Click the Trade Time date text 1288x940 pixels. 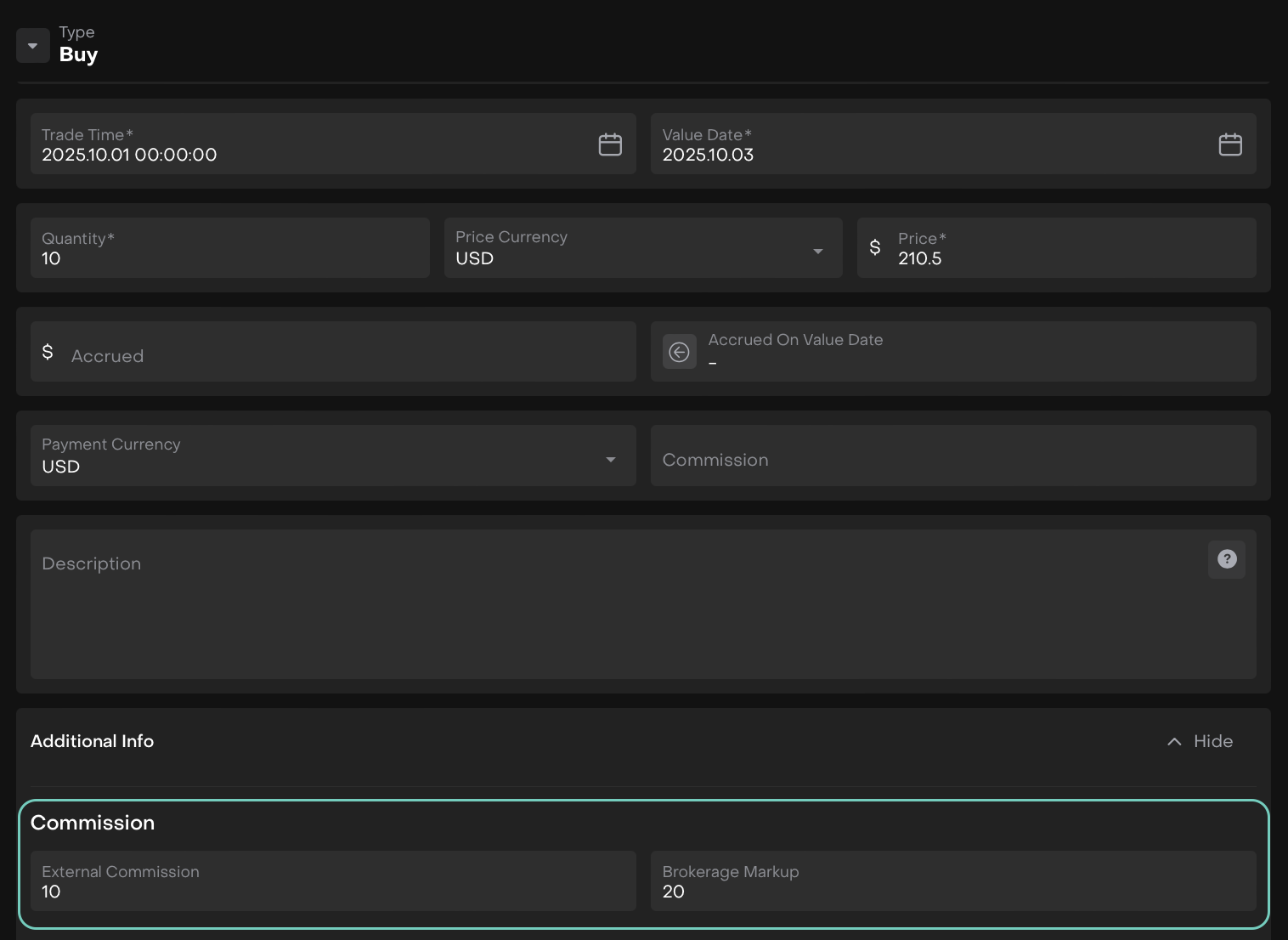(x=129, y=155)
